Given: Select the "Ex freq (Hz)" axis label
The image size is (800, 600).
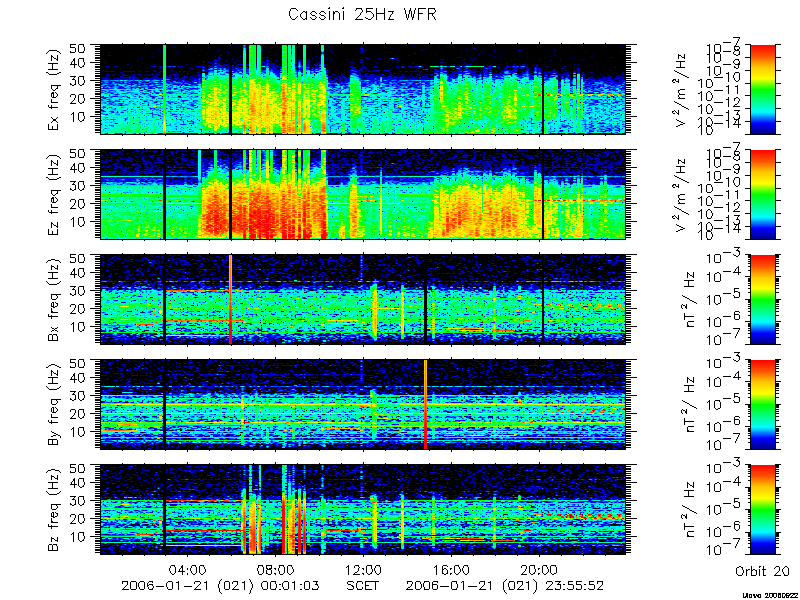Looking at the screenshot, I should (x=55, y=90).
